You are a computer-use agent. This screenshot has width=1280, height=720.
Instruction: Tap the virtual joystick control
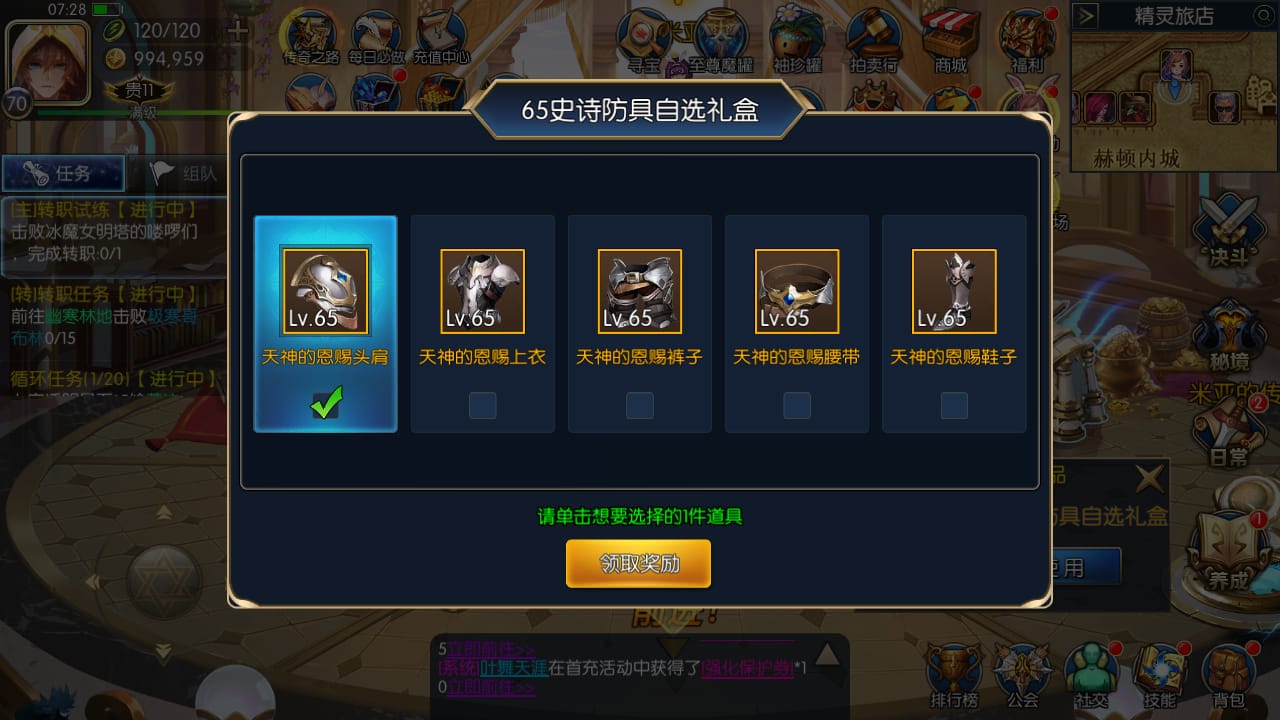coord(164,580)
